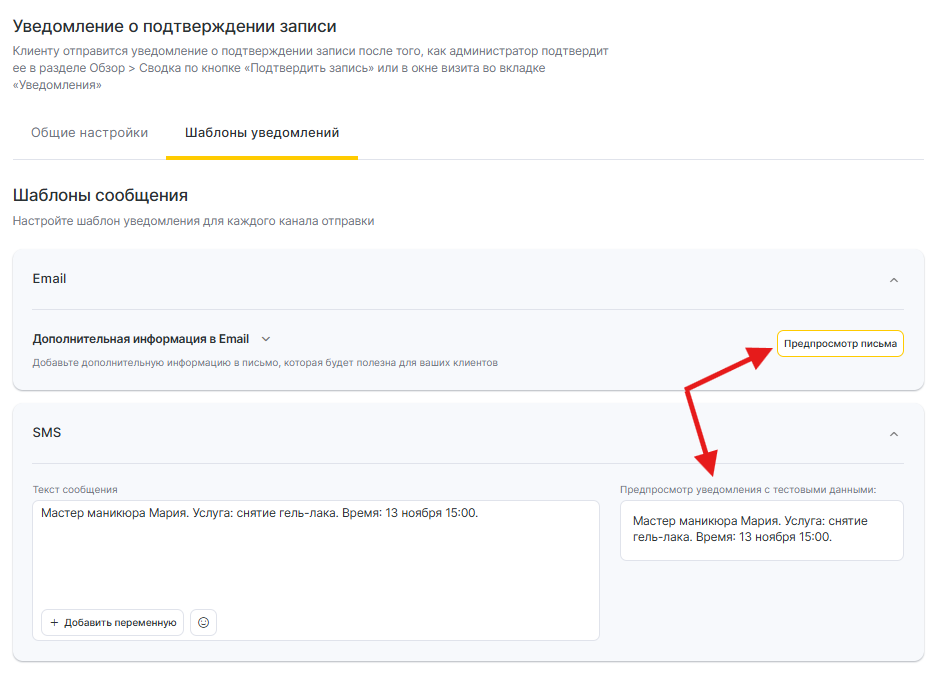Click the SMS section header title
939x673 pixels.
47,433
